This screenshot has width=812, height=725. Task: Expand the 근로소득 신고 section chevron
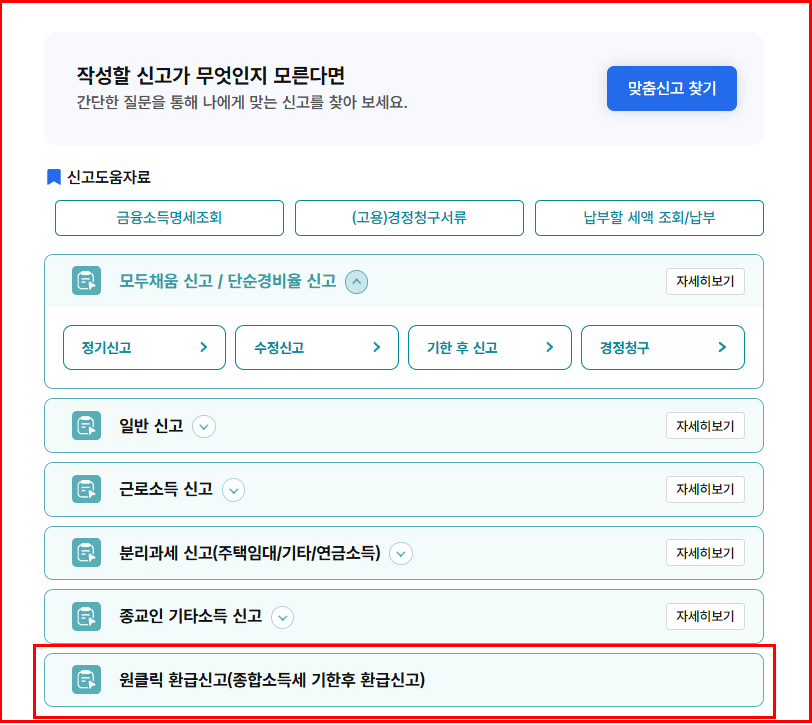[x=234, y=490]
